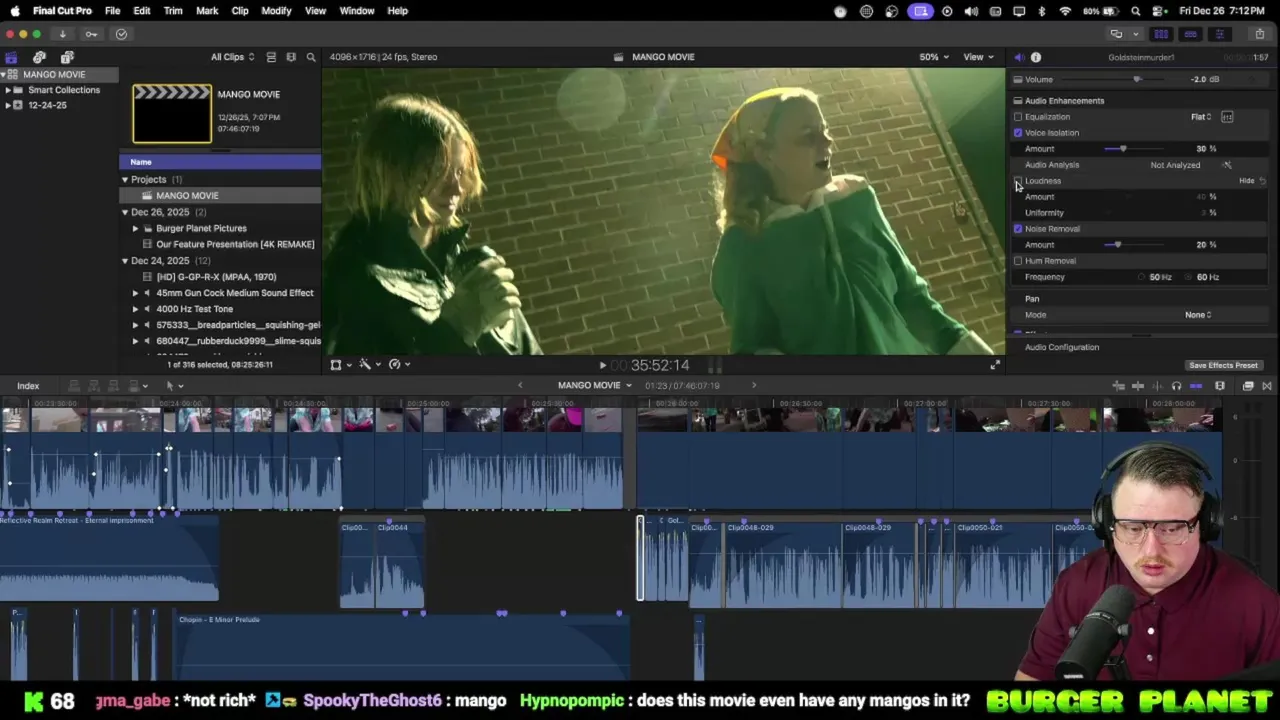
Task: Collapse the Dec 26, 2025 group
Action: tap(125, 212)
